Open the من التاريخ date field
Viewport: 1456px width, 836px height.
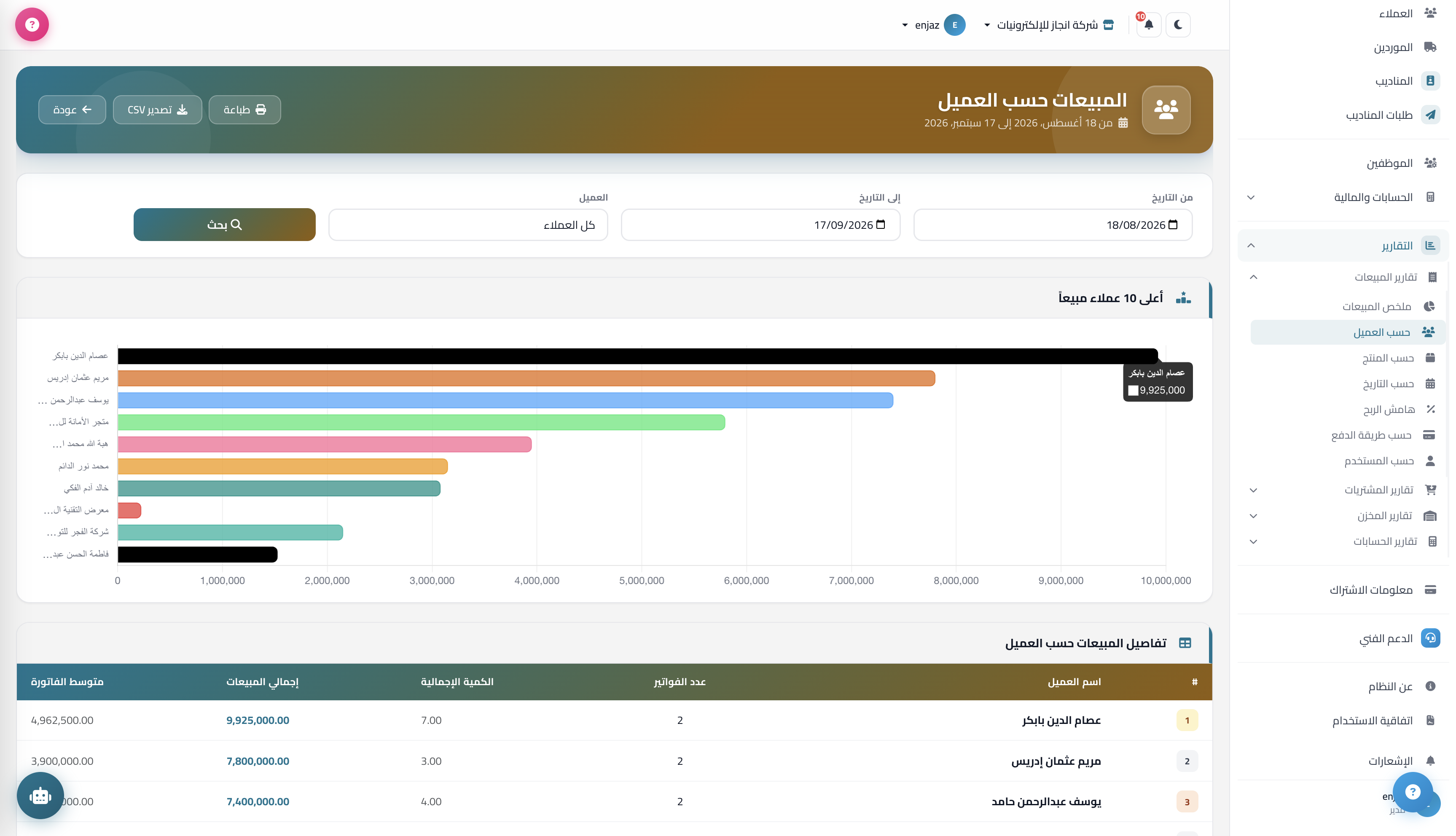(1053, 225)
